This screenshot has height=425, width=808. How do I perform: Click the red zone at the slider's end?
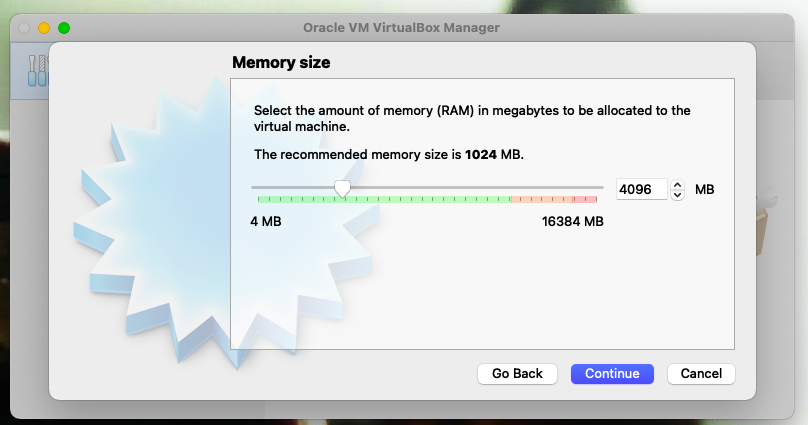point(587,200)
